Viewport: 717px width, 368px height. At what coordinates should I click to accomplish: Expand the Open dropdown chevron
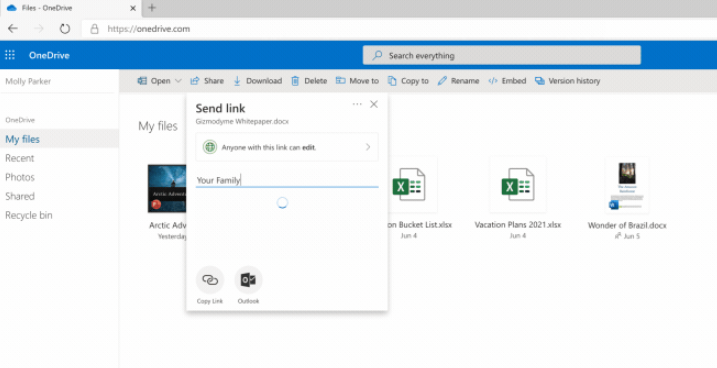(x=178, y=81)
